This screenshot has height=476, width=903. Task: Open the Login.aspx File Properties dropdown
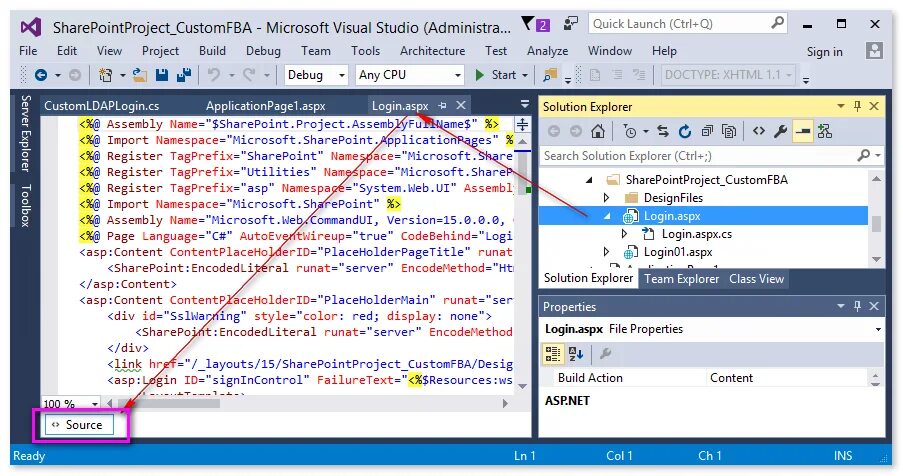point(878,330)
